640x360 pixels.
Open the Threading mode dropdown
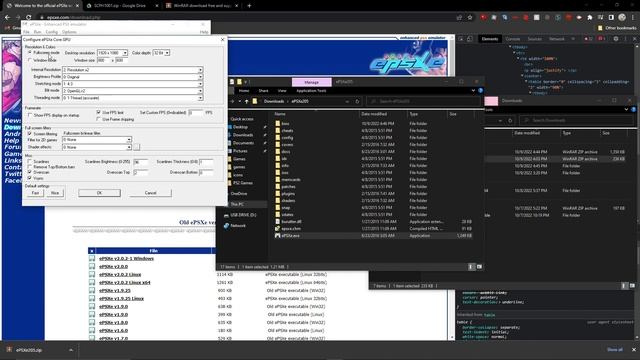132,98
